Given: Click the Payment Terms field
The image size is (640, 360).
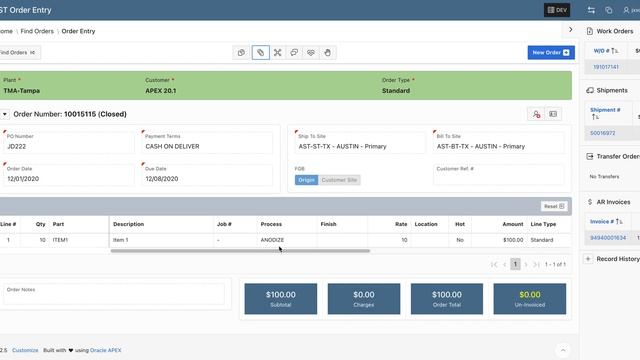Looking at the screenshot, I should pos(207,142).
